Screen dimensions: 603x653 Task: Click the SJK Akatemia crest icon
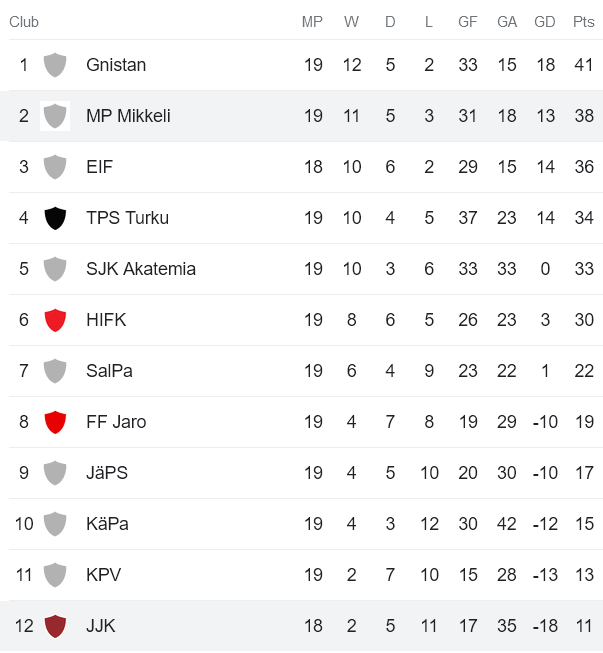pyautogui.click(x=55, y=269)
